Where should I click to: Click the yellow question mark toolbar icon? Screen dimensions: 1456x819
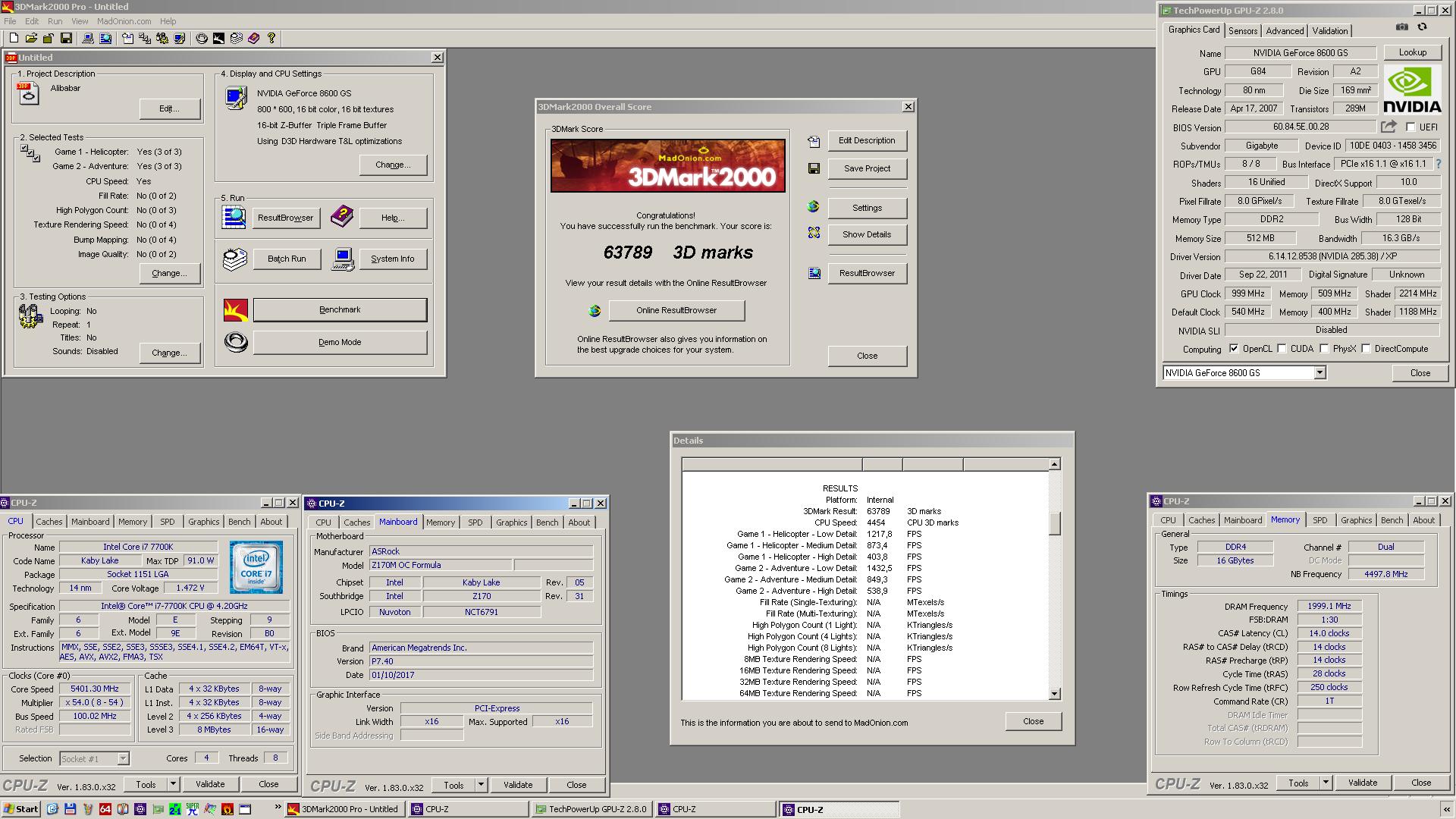tap(271, 38)
